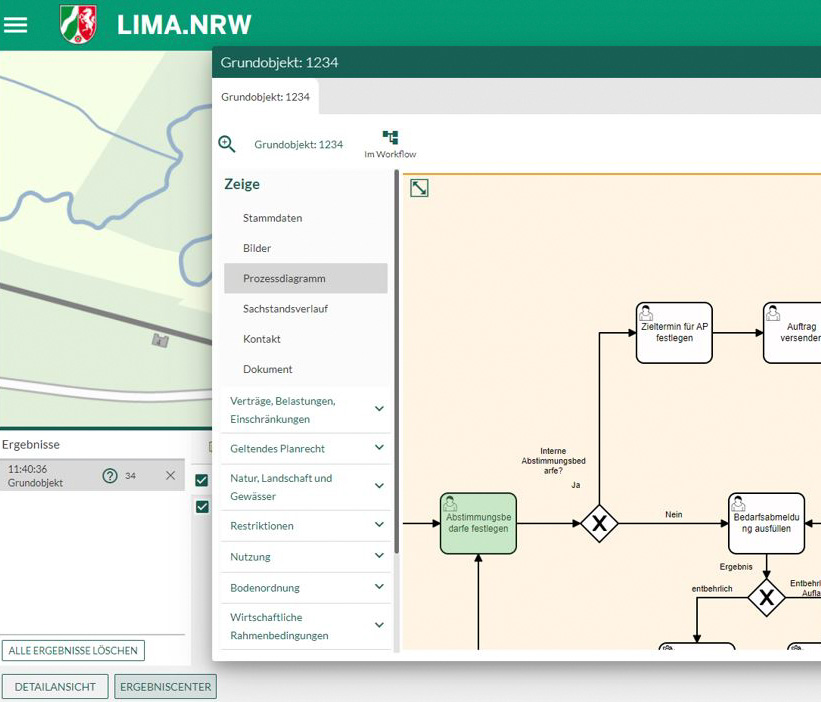Open the DETAILANSICHT view
This screenshot has width=821, height=702.
pyautogui.click(x=55, y=687)
